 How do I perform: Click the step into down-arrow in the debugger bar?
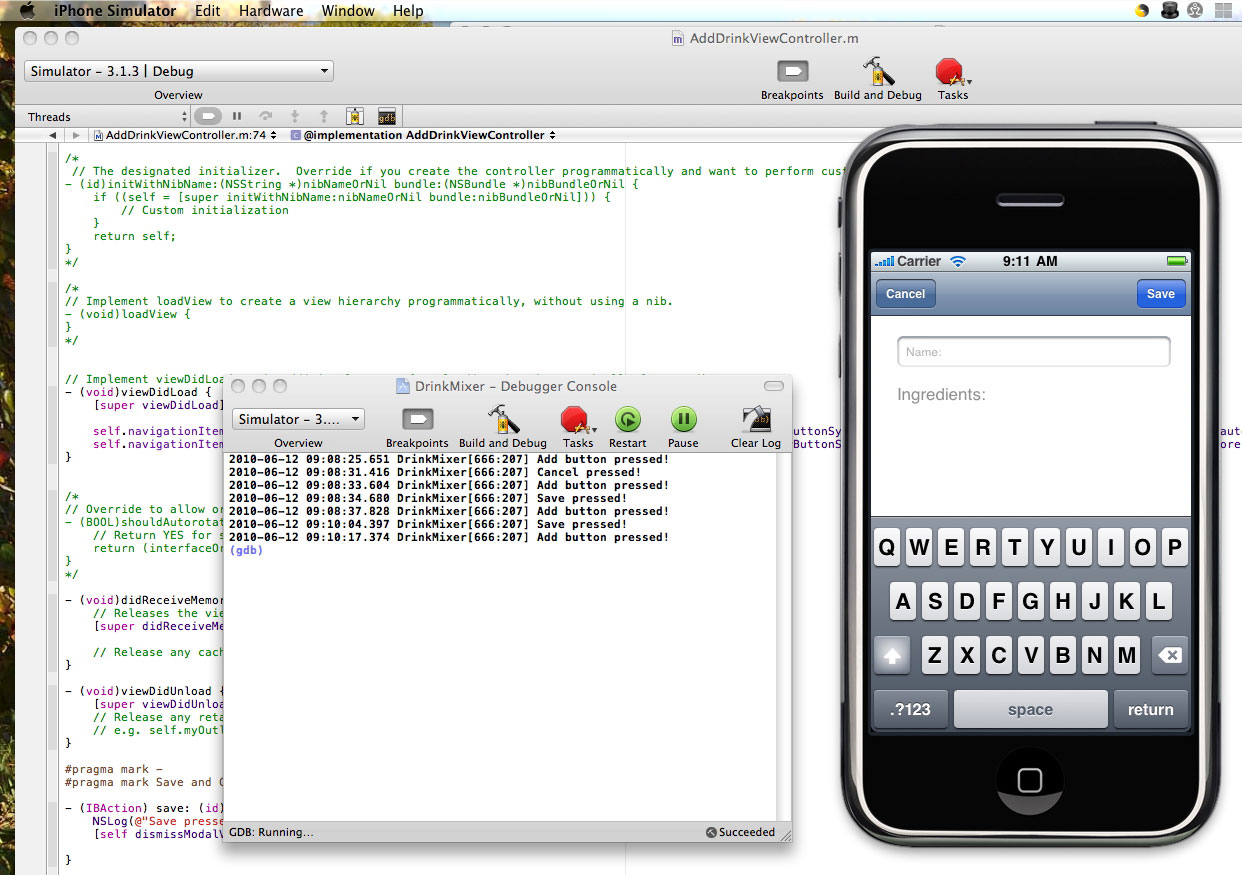point(295,116)
